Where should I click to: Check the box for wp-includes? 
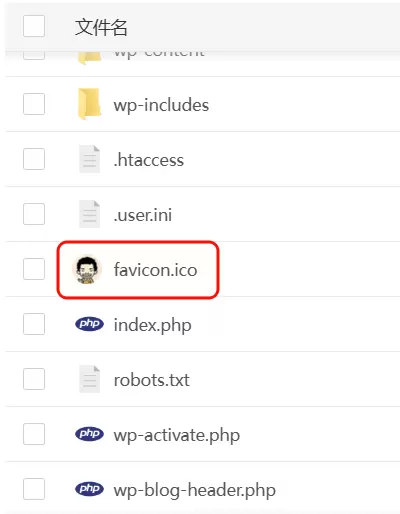tap(34, 104)
